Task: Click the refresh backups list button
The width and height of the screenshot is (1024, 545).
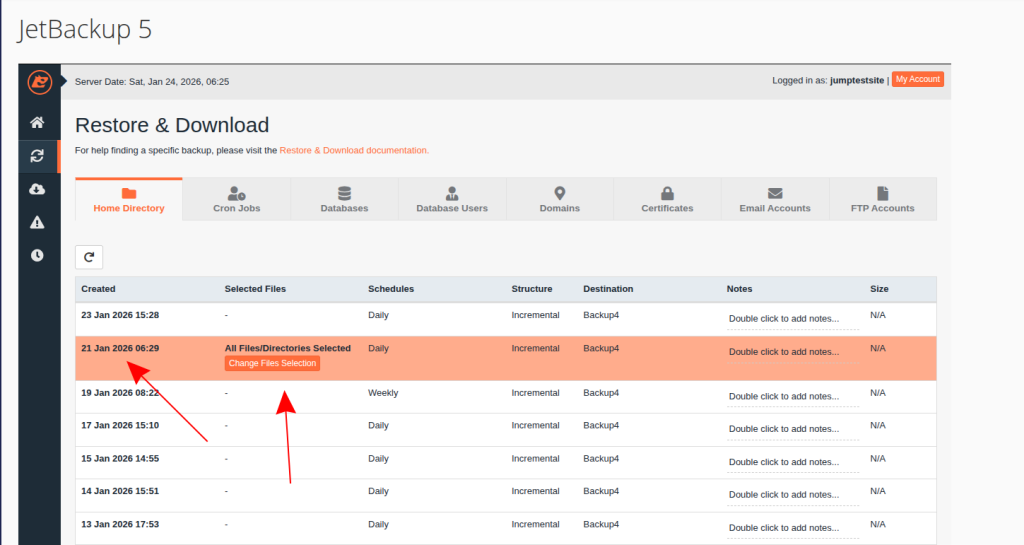Action: click(89, 257)
